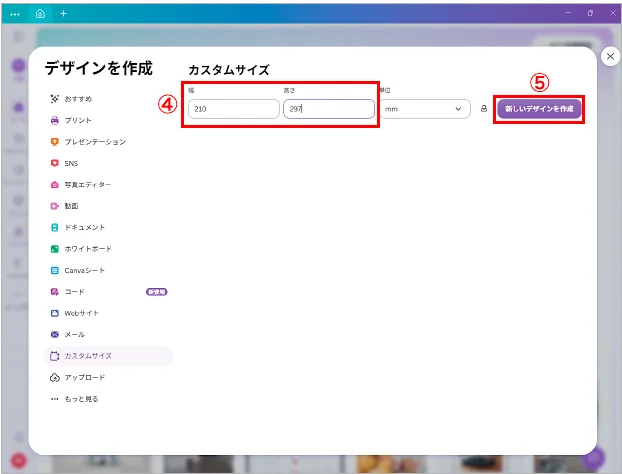Image resolution: width=622 pixels, height=474 pixels.
Task: Click the ホワイトボード green icon
Action: 55,249
